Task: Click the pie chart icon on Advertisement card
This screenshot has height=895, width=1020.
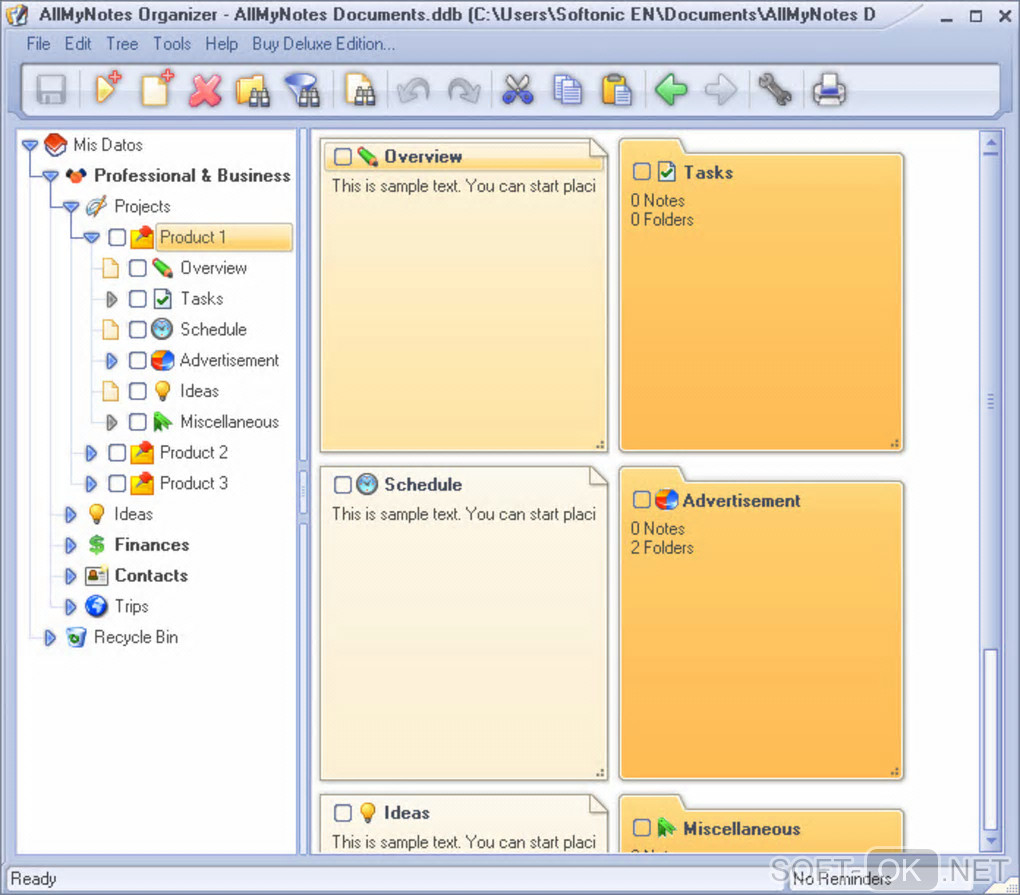Action: click(x=666, y=500)
